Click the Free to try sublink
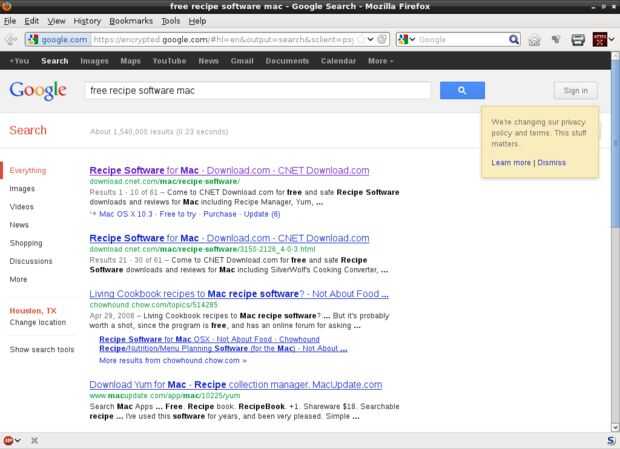Viewport: 620px width, 449px height. click(178, 214)
